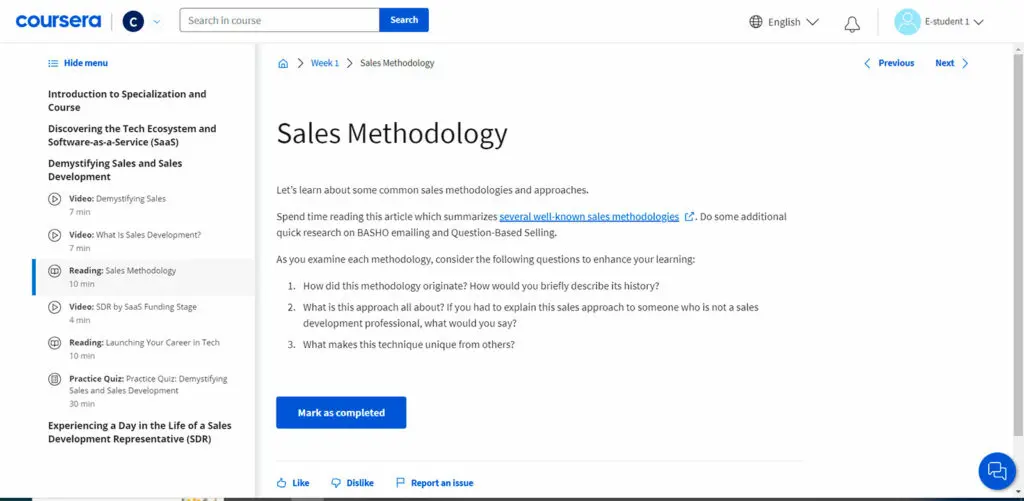Viewport: 1024px width, 501px height.
Task: Click the E-student 1 profile avatar
Action: tap(907, 22)
